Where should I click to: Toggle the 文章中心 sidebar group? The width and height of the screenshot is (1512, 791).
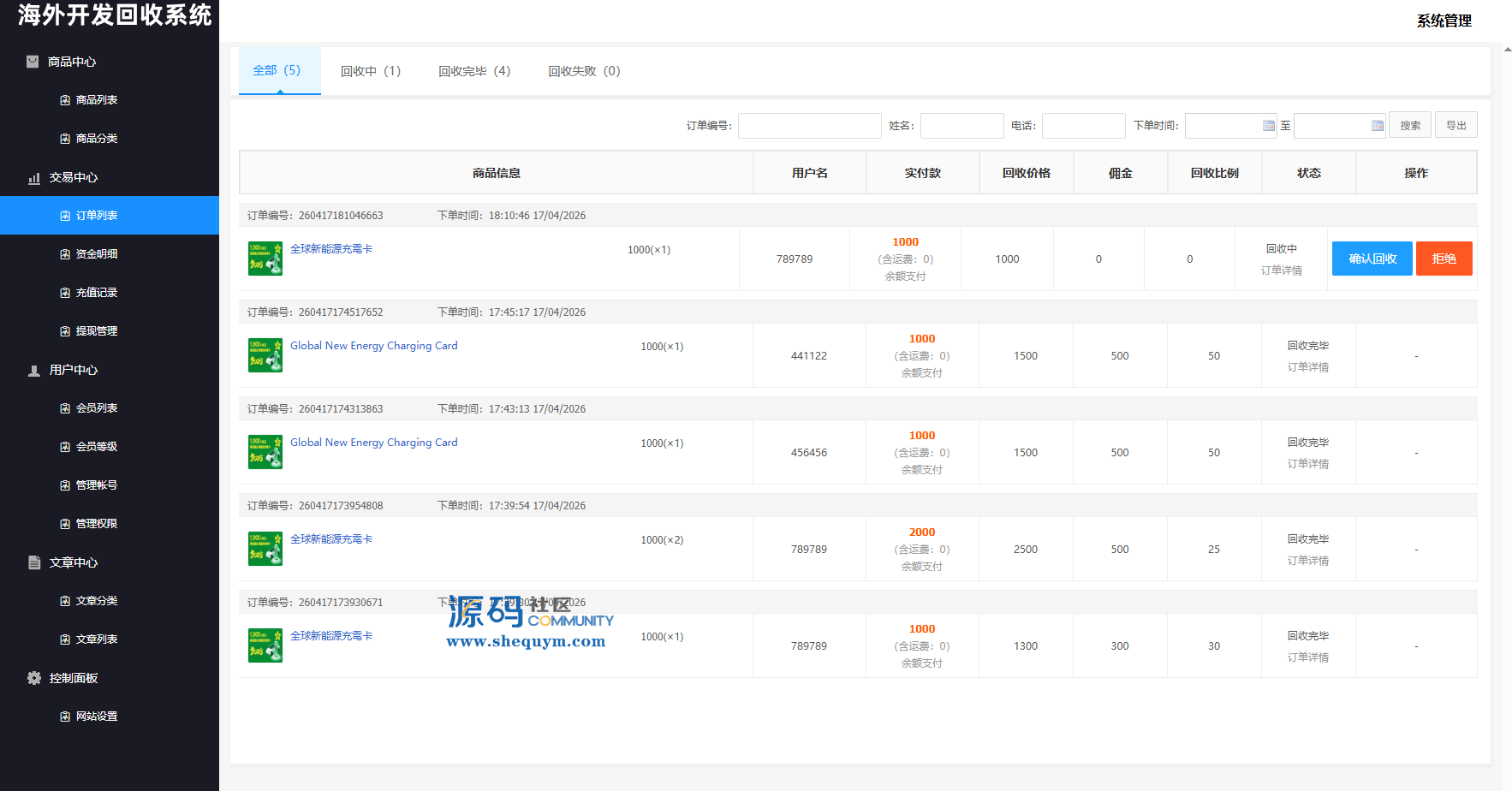coord(74,562)
